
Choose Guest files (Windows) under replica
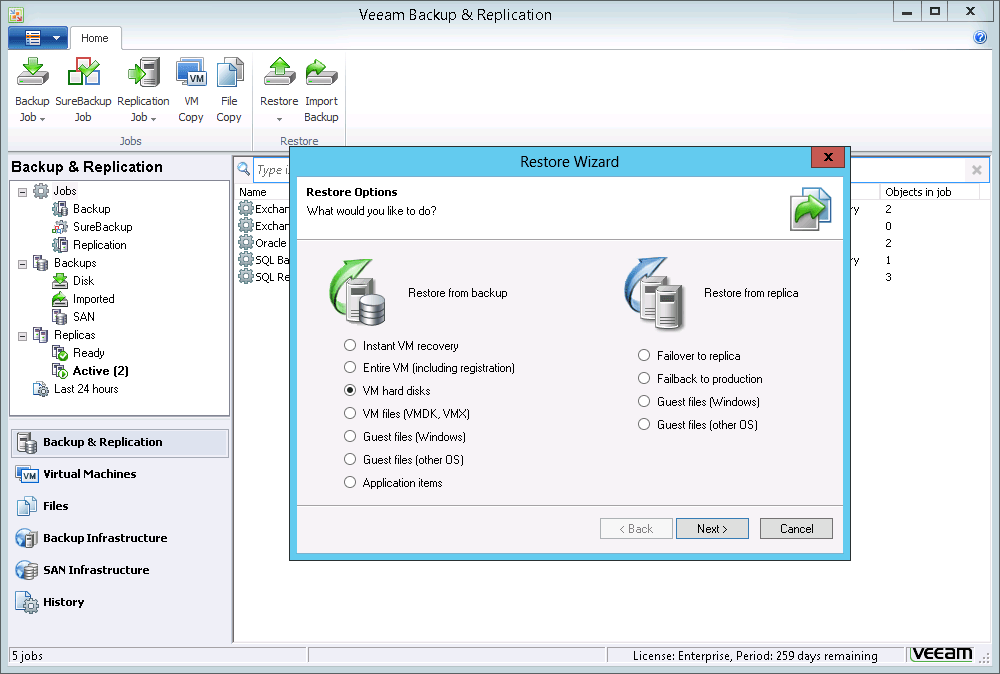[644, 401]
